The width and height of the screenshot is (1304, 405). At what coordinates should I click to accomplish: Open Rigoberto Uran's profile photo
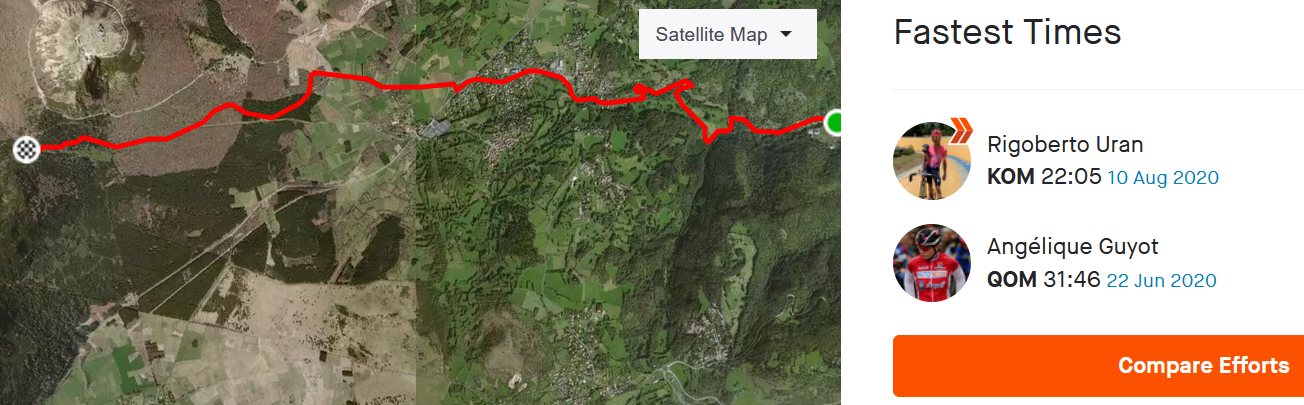[932, 161]
